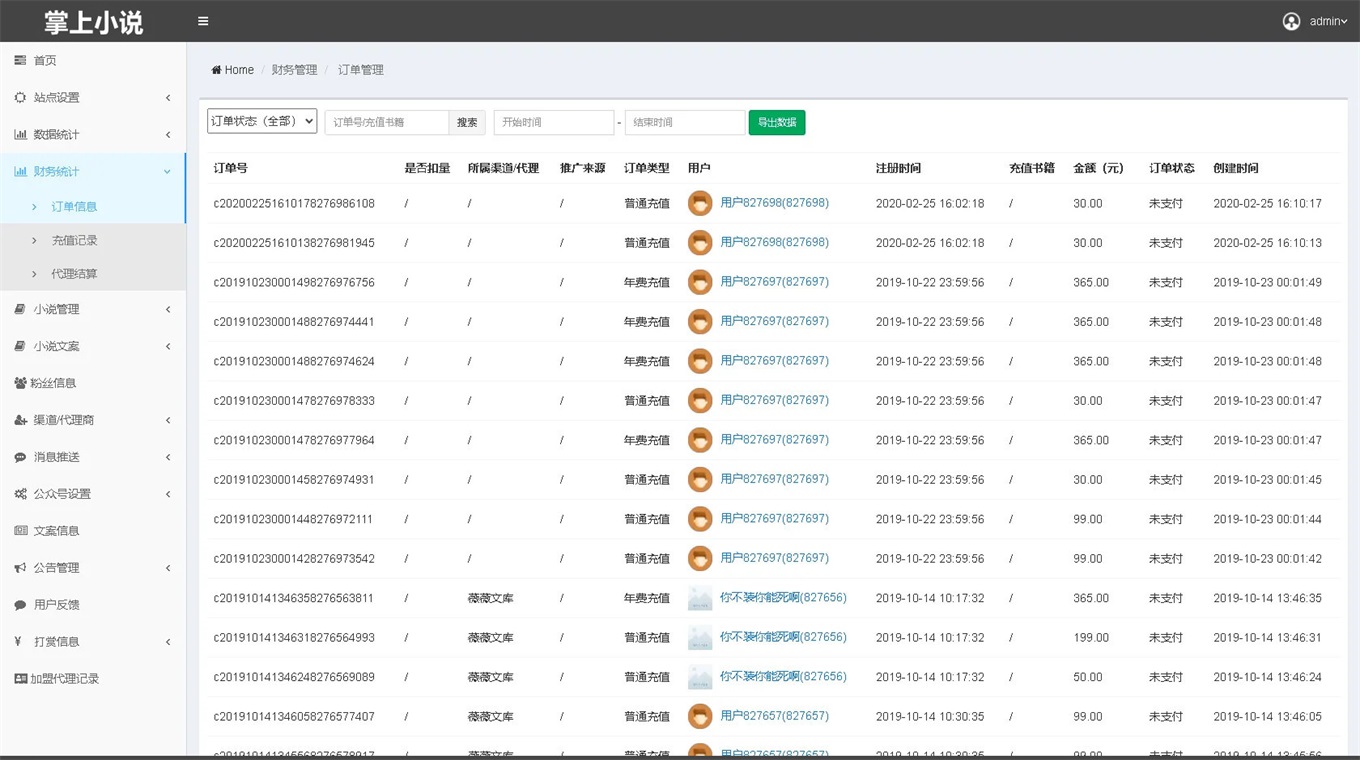Click created time 2019-10-23 00:01:49
1360x760 pixels.
tap(1267, 283)
